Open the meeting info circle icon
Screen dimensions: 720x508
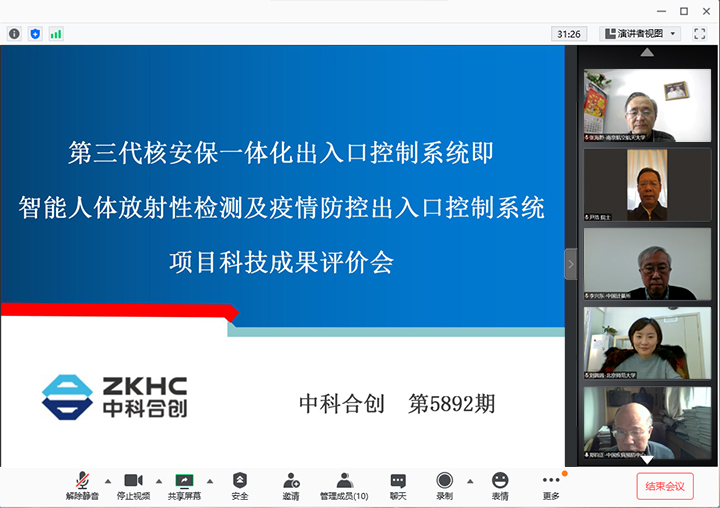[x=14, y=34]
